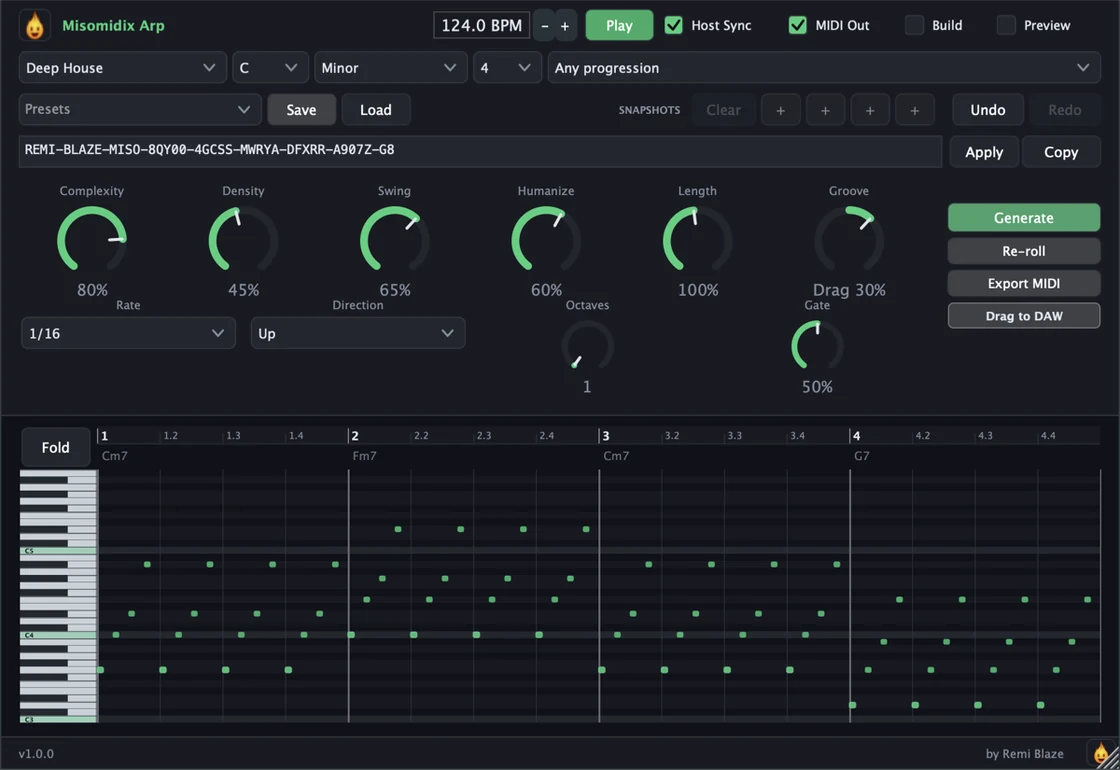
Task: Click the first snapshot plus slot
Action: coord(781,110)
